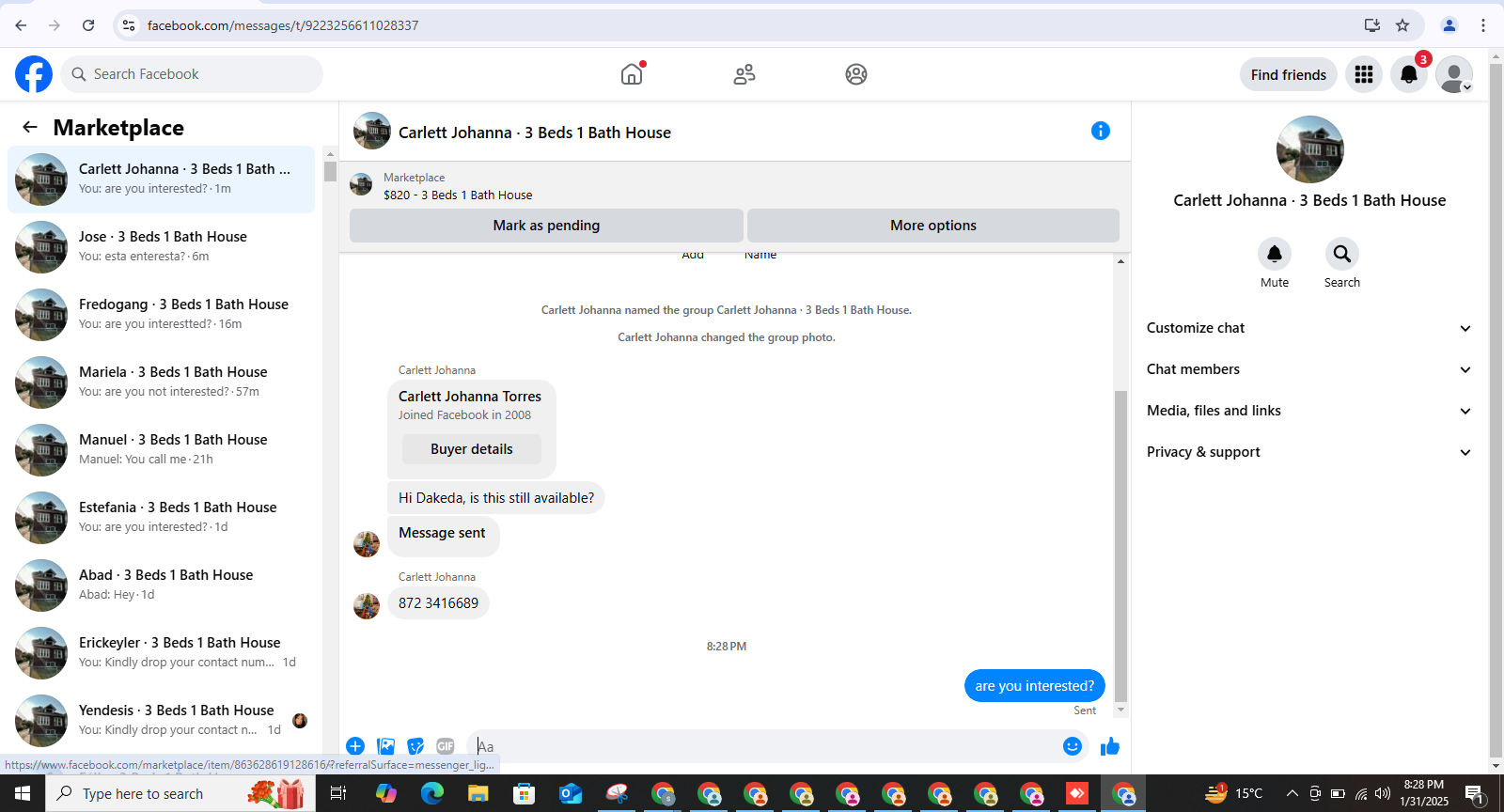This screenshot has width=1504, height=812.
Task: Open the Mariela conversation
Action: [162, 382]
